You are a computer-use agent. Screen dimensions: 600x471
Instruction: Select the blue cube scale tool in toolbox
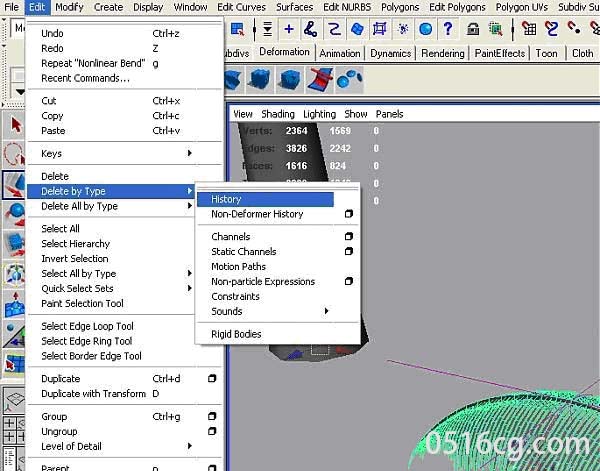(14, 245)
